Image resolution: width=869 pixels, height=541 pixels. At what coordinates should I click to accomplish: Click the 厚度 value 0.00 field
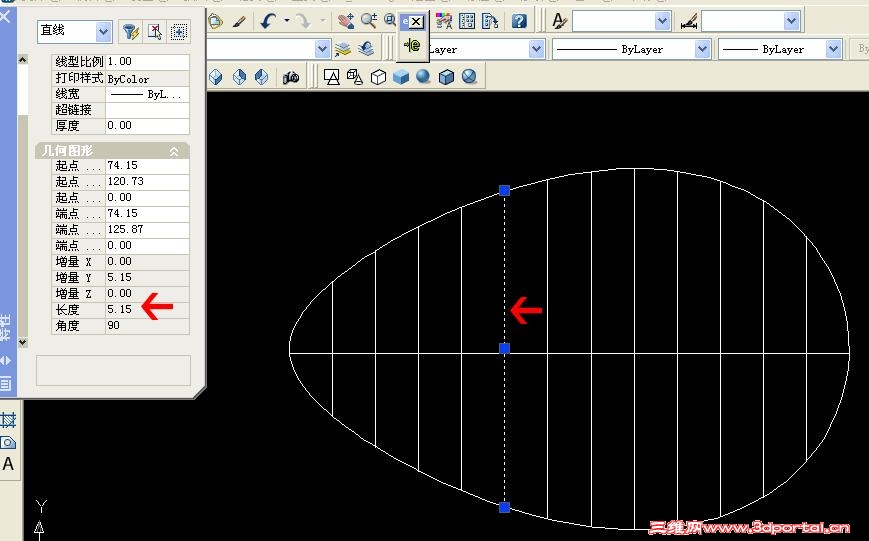pos(147,126)
